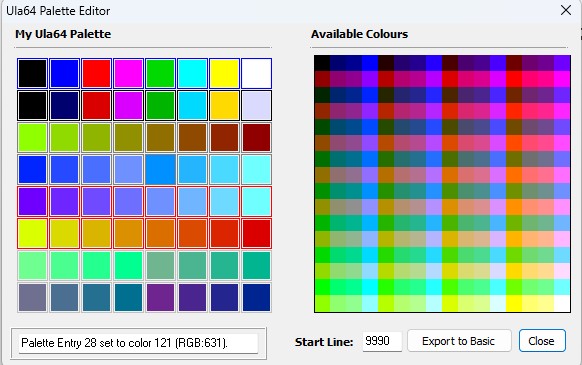The height and width of the screenshot is (365, 582).
Task: Pick the magenta swatch in top palette row
Action: (128, 74)
